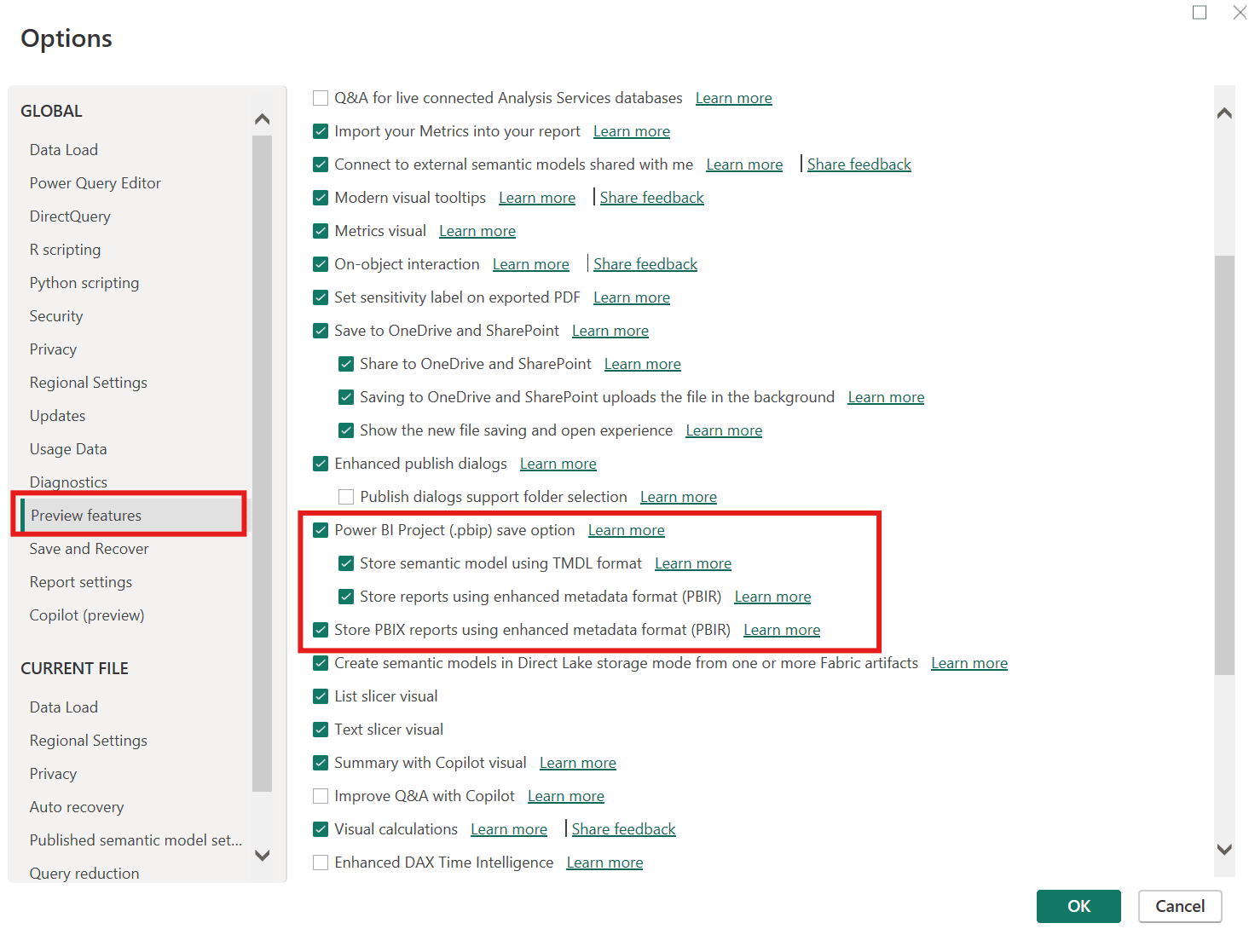
Task: Maximize the Options dialog window
Action: tap(1200, 13)
